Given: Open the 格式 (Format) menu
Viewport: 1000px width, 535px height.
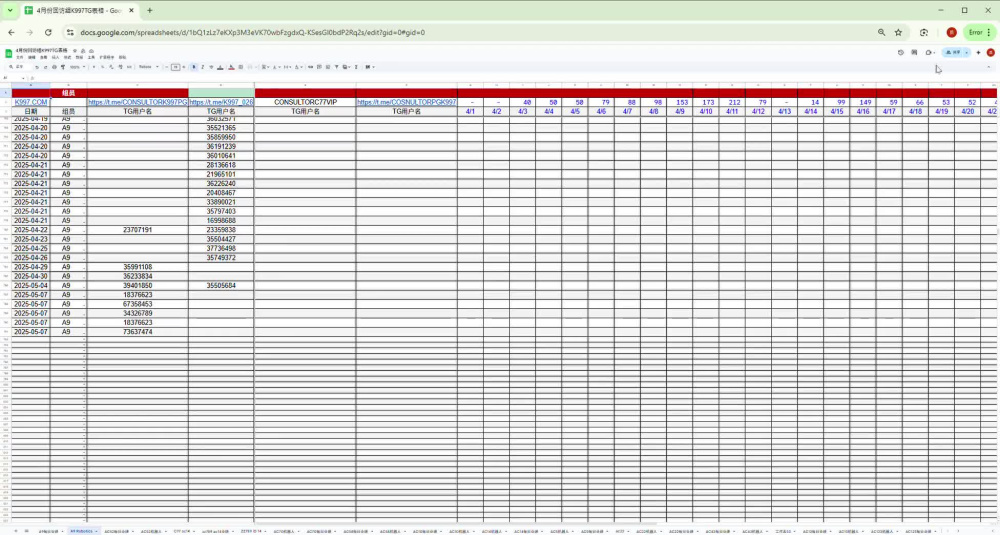Looking at the screenshot, I should [x=67, y=57].
